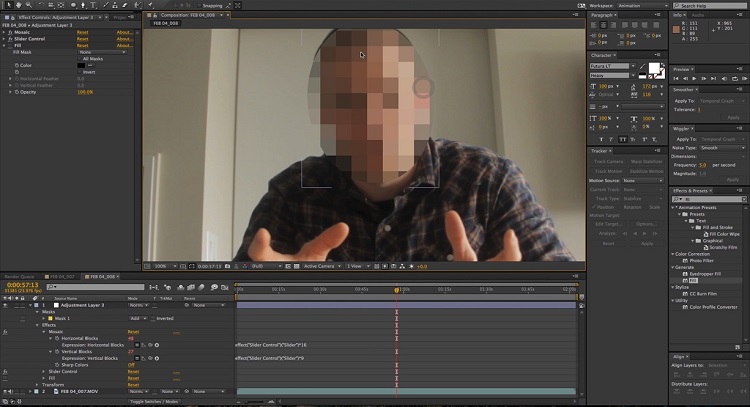Toggle Opacity stopwatch in Fill effect
Viewport: 750px width, 407px height.
16,92
